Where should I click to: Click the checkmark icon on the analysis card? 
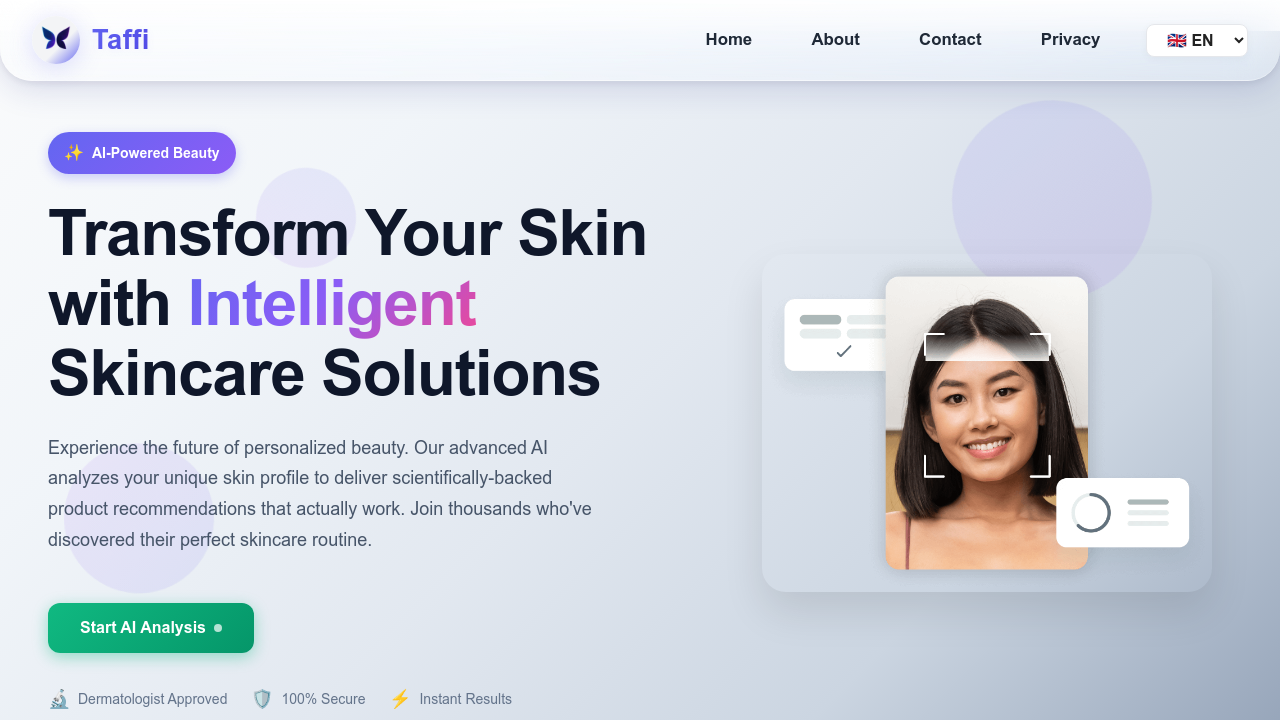pos(844,351)
